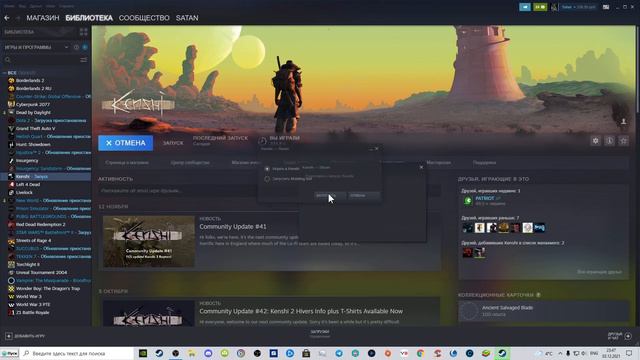Open friend PATRIOT's profile

(x=485, y=198)
